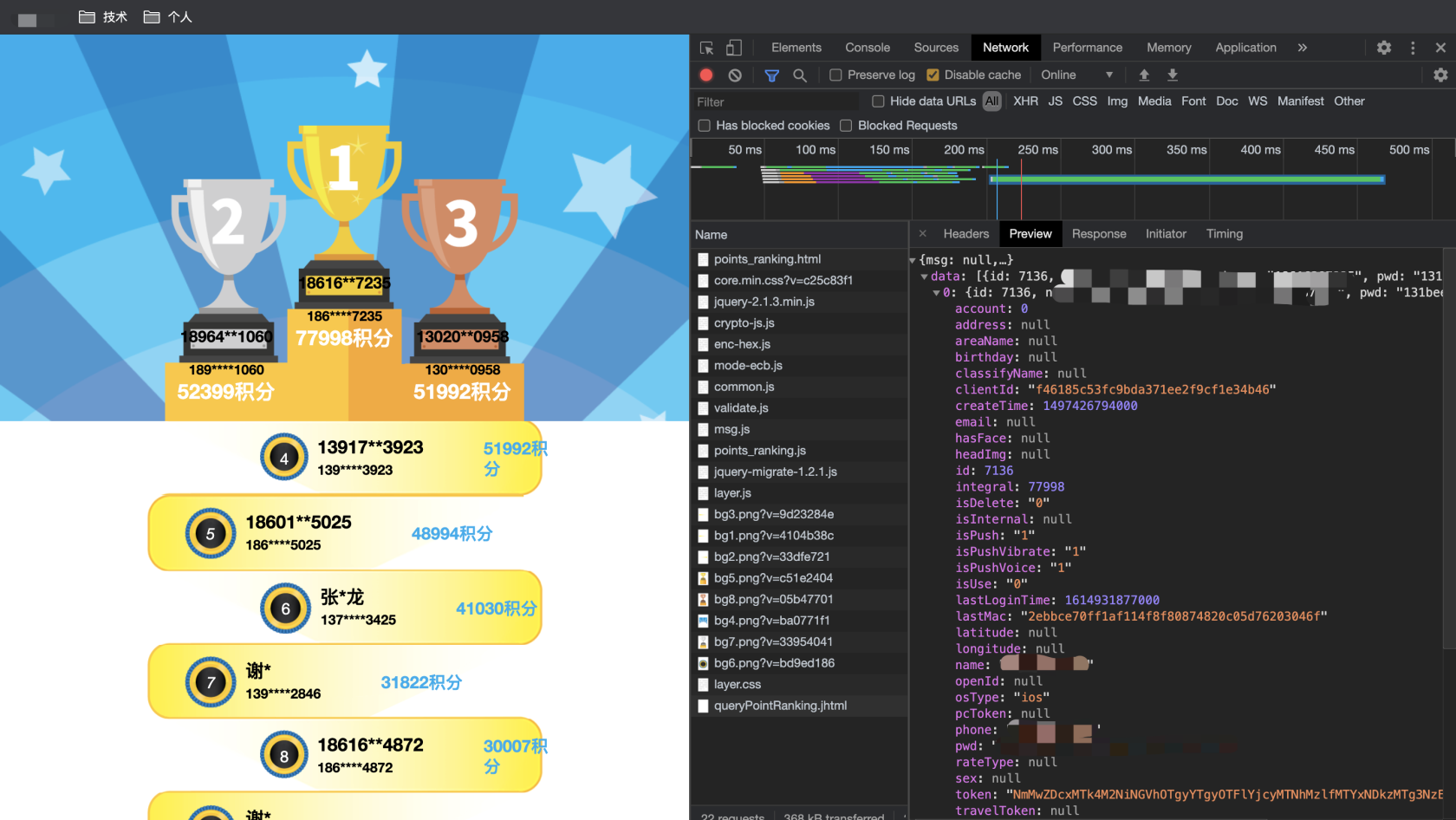
Task: Filter requests by XHR type
Action: click(x=1025, y=101)
